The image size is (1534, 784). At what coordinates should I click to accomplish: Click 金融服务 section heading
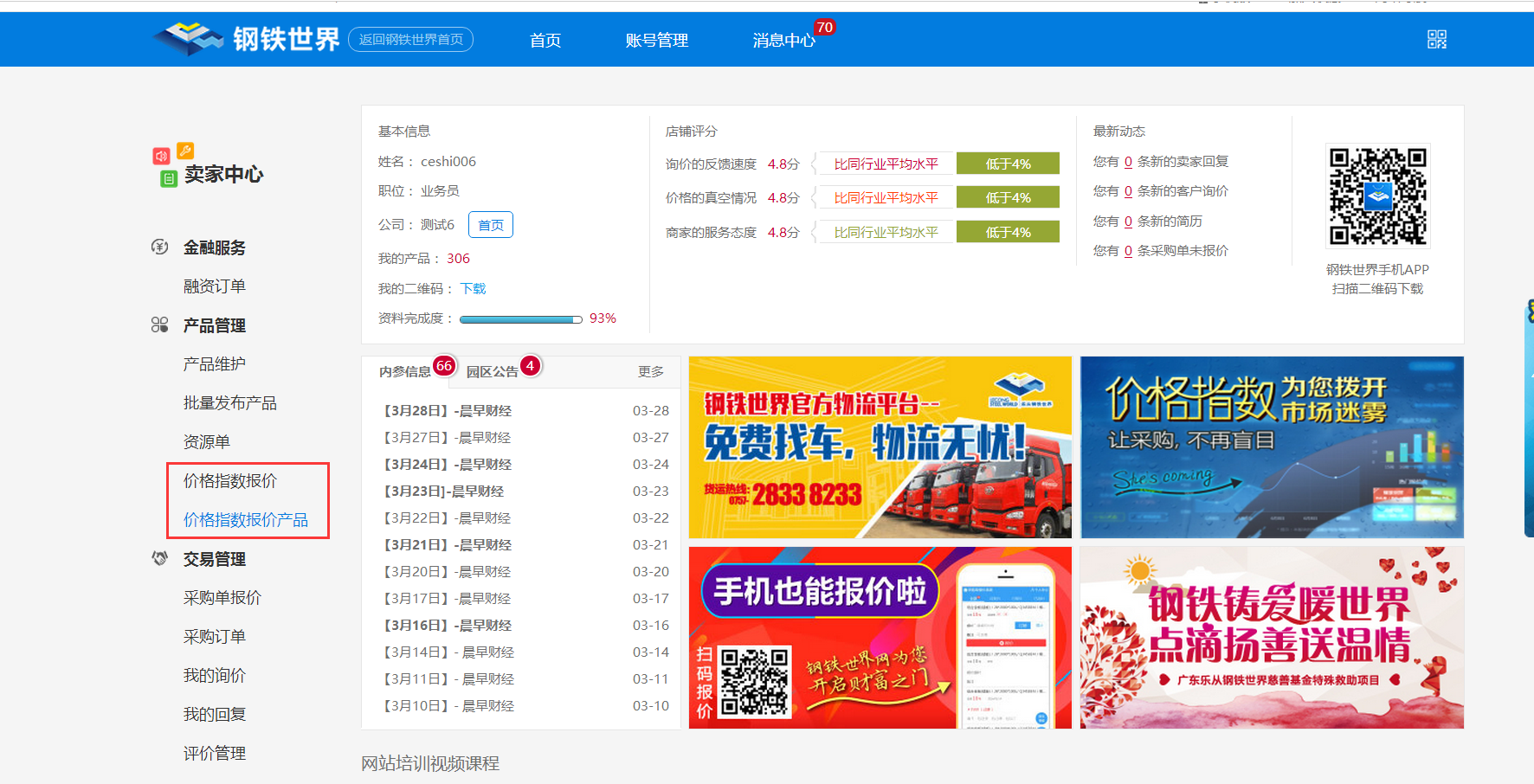click(x=215, y=247)
